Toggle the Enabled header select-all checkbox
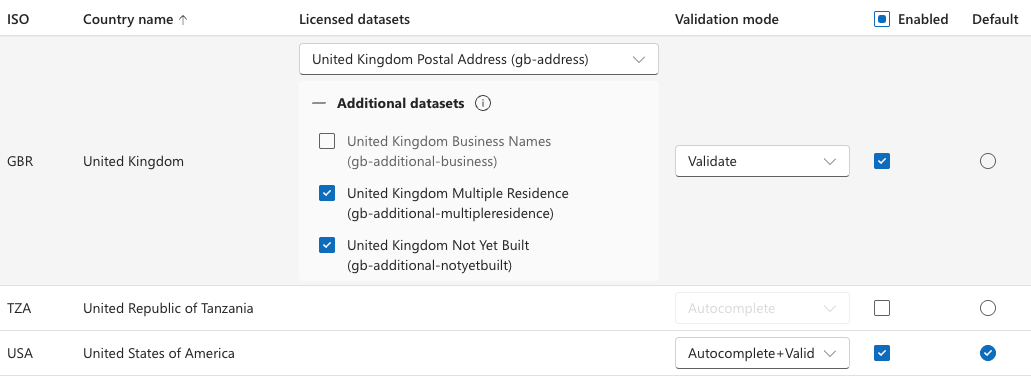1031x377 pixels. point(882,19)
